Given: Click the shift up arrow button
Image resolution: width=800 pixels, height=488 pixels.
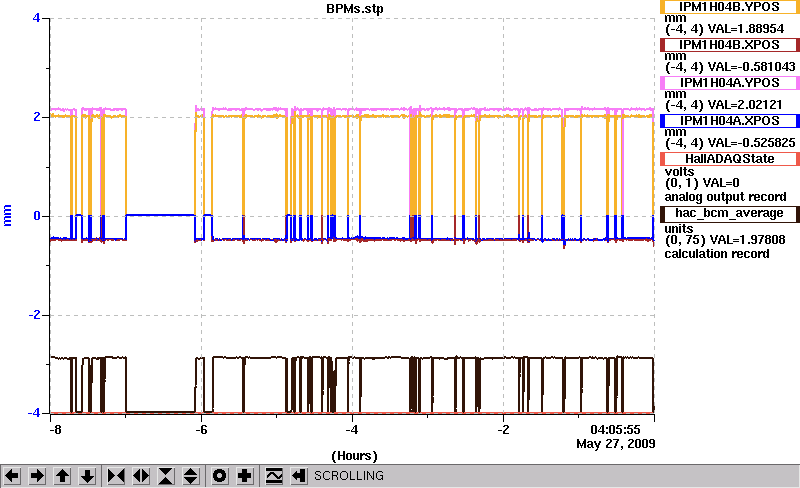Looking at the screenshot, I should coord(62,476).
